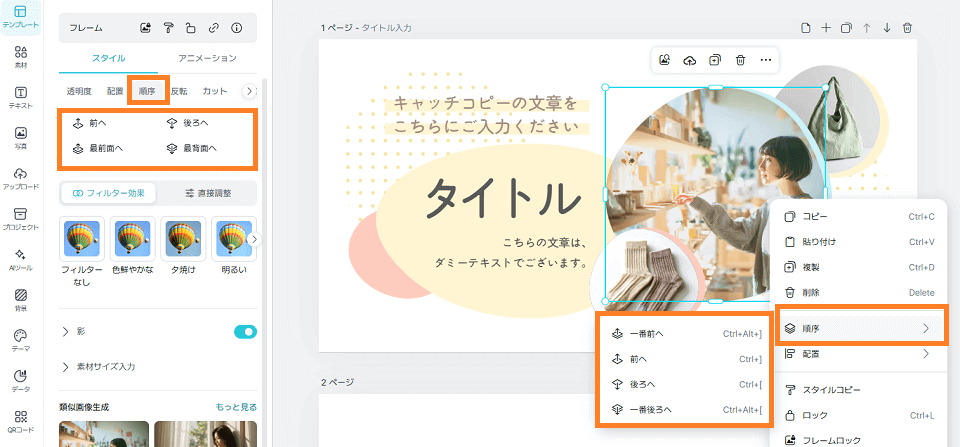
Task: Select the 透明度 style option
Action: (79, 91)
